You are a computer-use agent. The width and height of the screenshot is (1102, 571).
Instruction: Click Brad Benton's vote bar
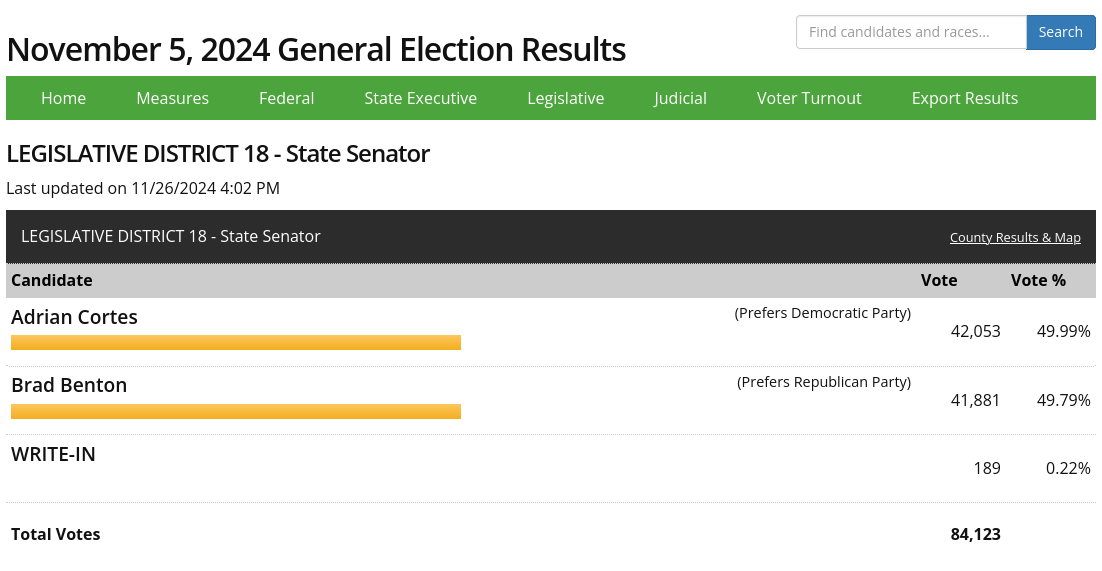(236, 411)
